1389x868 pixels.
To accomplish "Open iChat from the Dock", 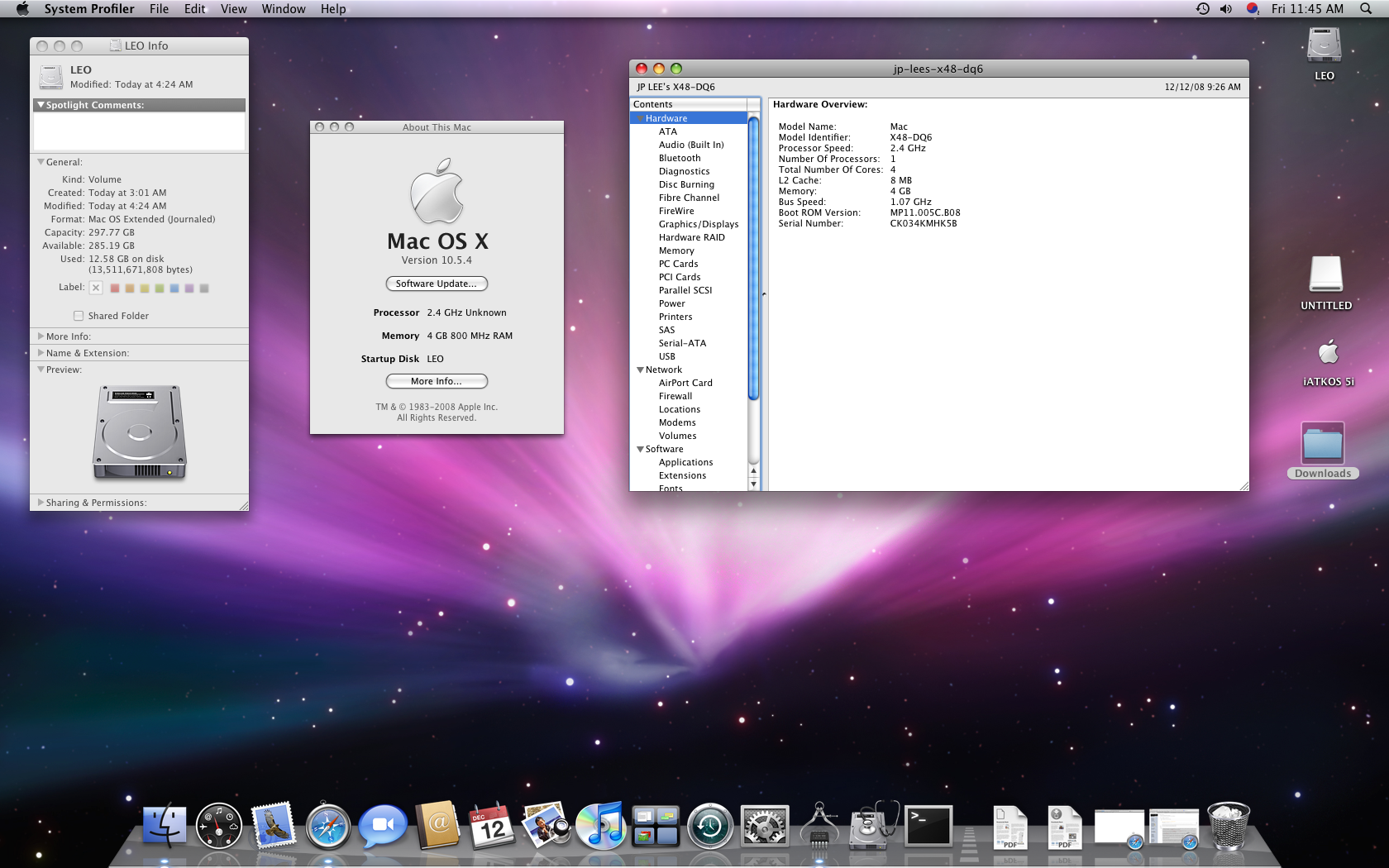I will [383, 826].
